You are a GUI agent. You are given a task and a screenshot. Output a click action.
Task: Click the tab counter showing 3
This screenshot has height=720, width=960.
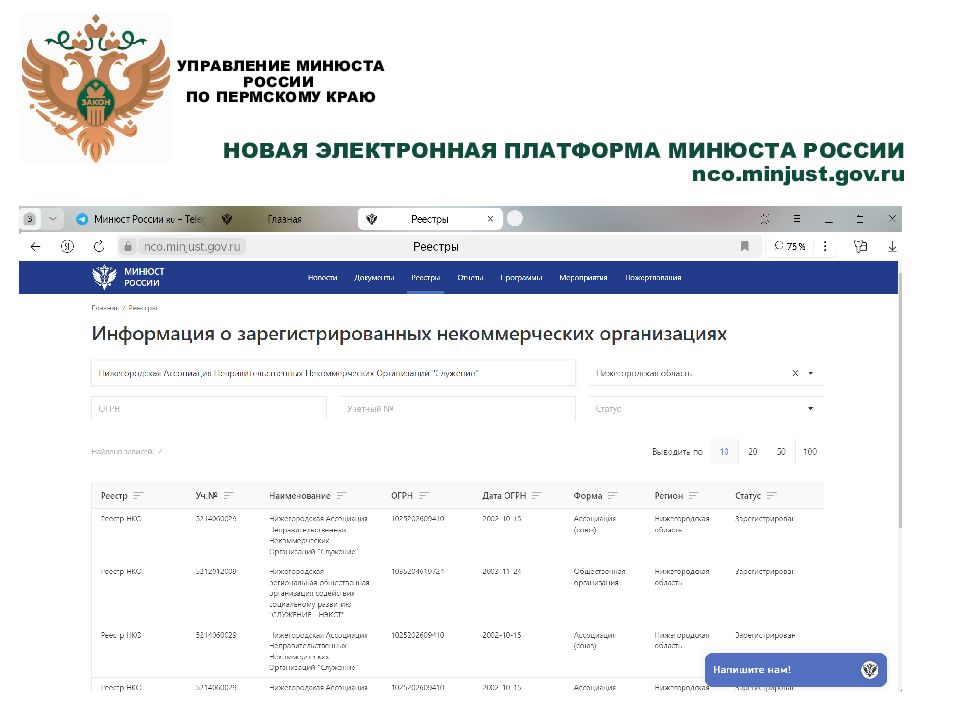point(30,219)
